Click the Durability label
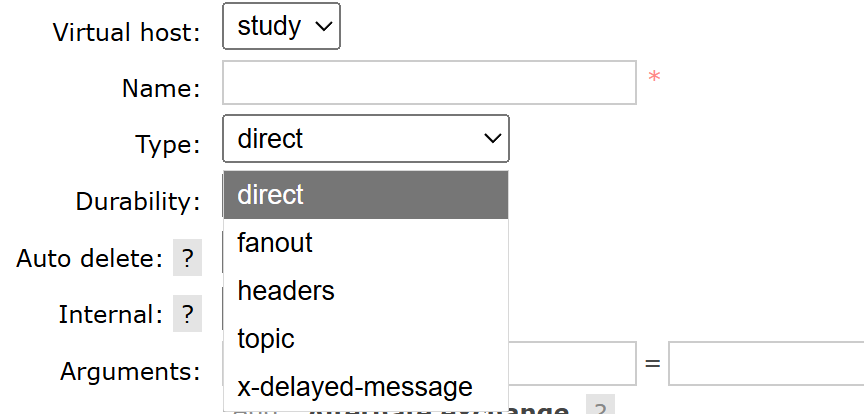 click(138, 202)
